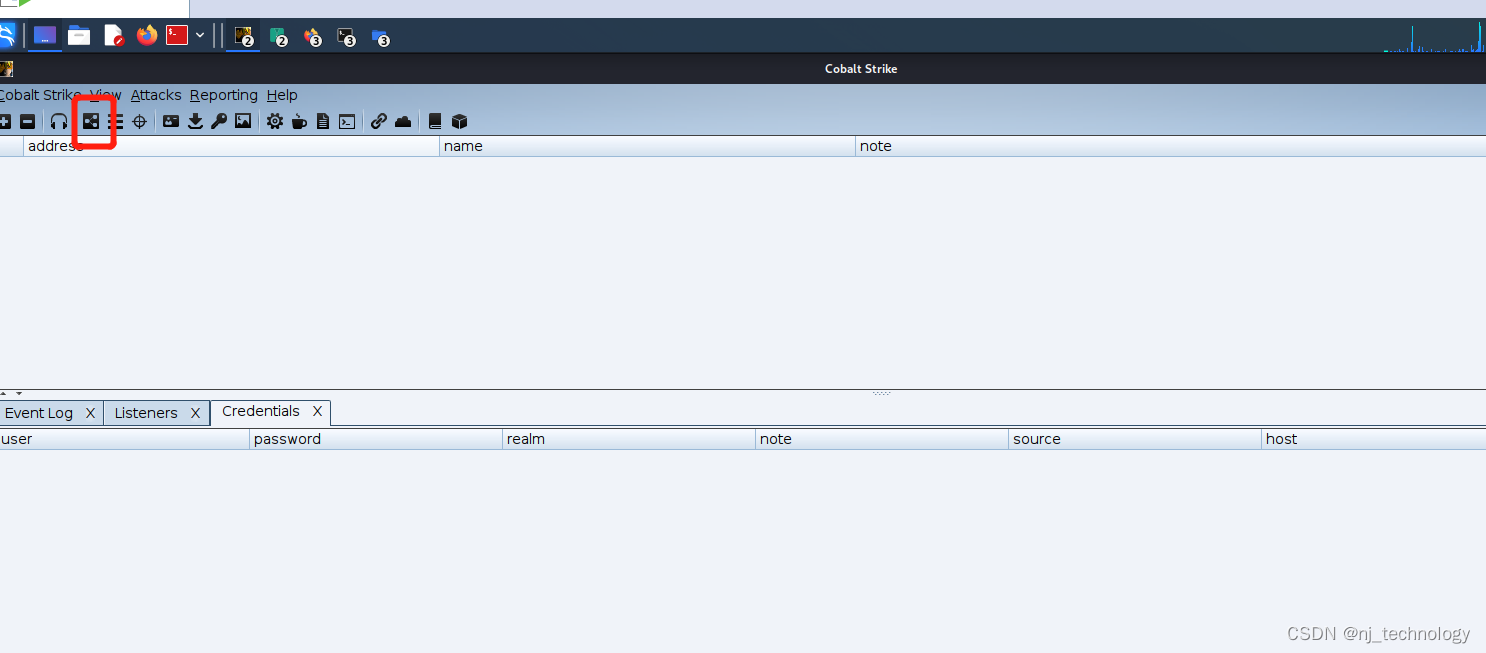The height and width of the screenshot is (653, 1486).
Task: Switch to the Session Table list icon
Action: (x=116, y=122)
